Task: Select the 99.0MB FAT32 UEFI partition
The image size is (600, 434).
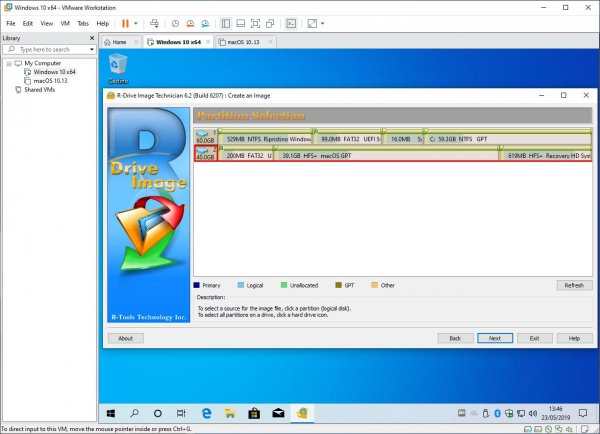Action: pos(347,137)
